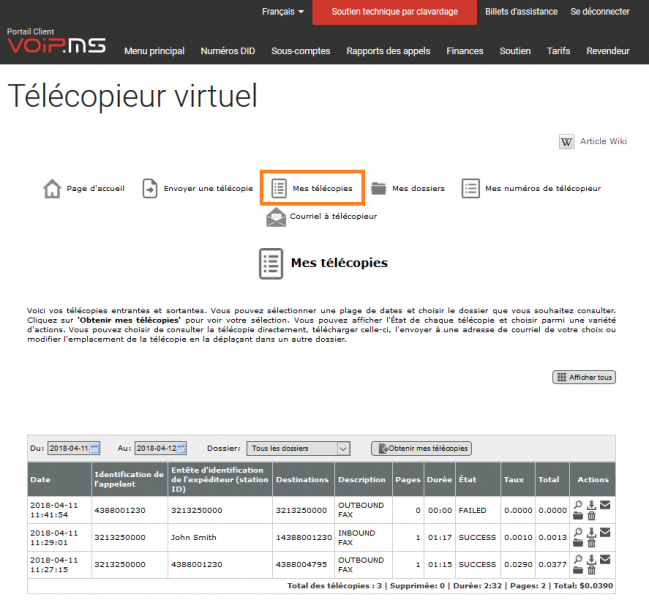Delete the John Smith inbound fax

click(x=591, y=543)
